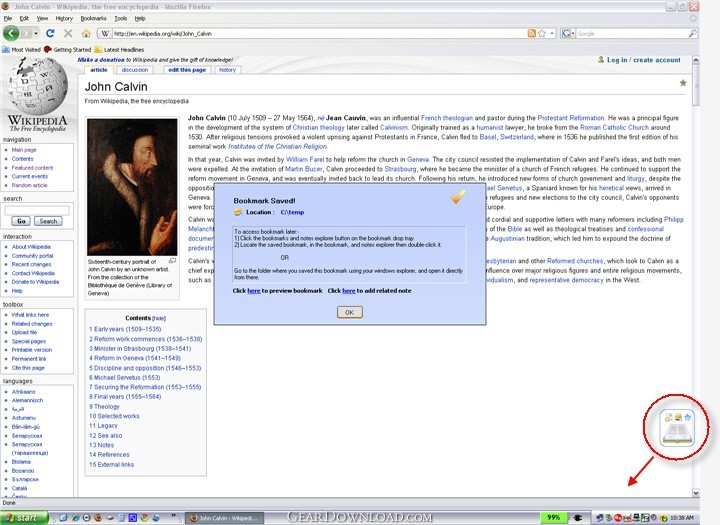
Task: Open the Most Visited bookmarks folder
Action: (x=22, y=50)
